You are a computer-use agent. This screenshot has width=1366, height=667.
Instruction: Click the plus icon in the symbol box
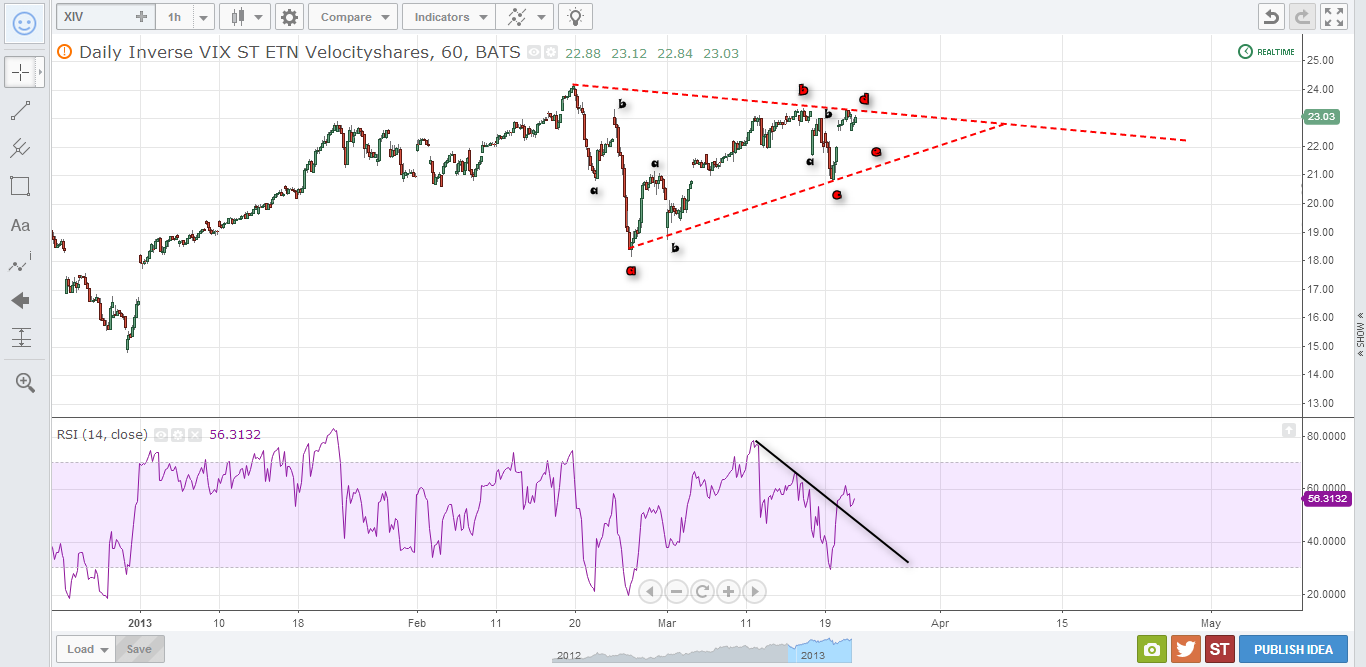point(141,17)
